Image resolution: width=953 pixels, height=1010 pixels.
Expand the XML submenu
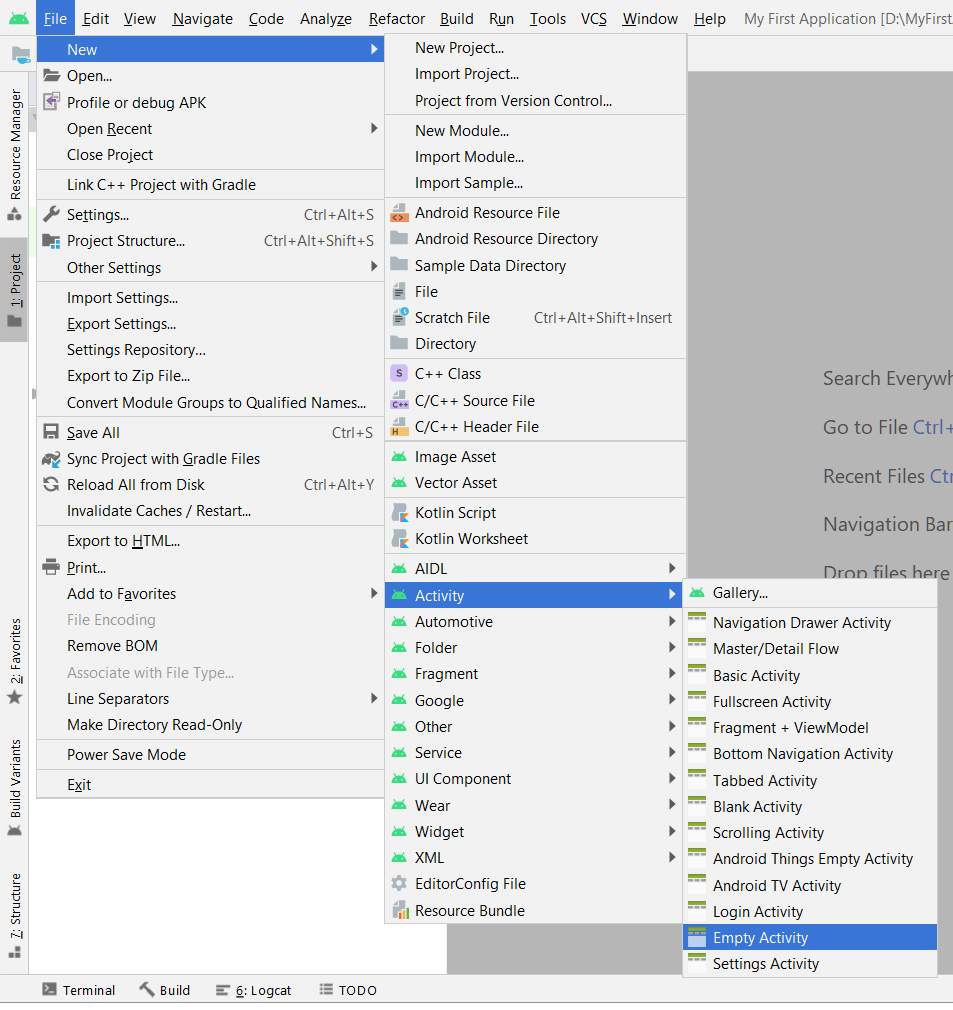point(535,857)
